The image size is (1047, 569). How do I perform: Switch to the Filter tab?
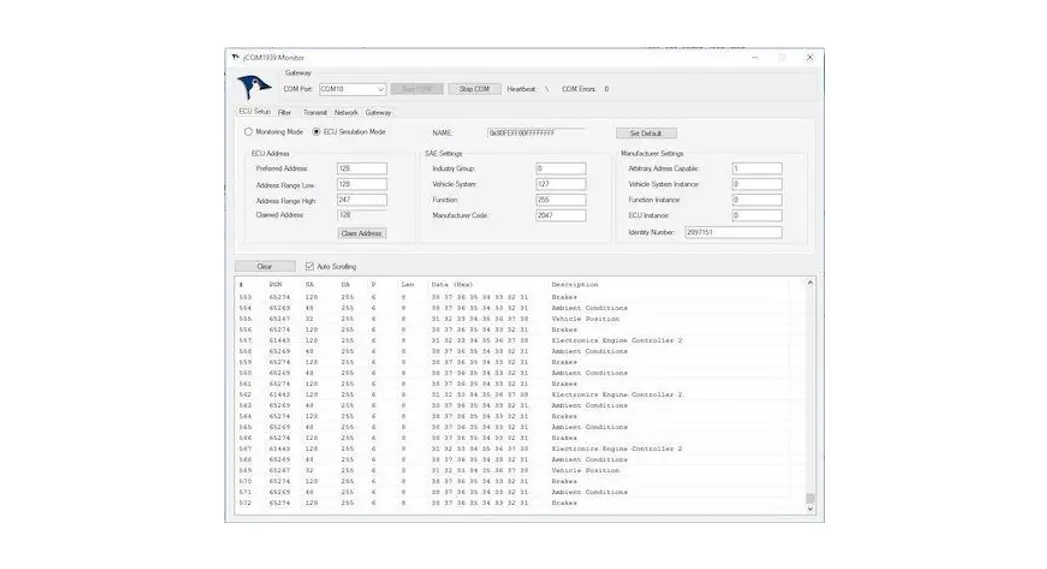(285, 113)
